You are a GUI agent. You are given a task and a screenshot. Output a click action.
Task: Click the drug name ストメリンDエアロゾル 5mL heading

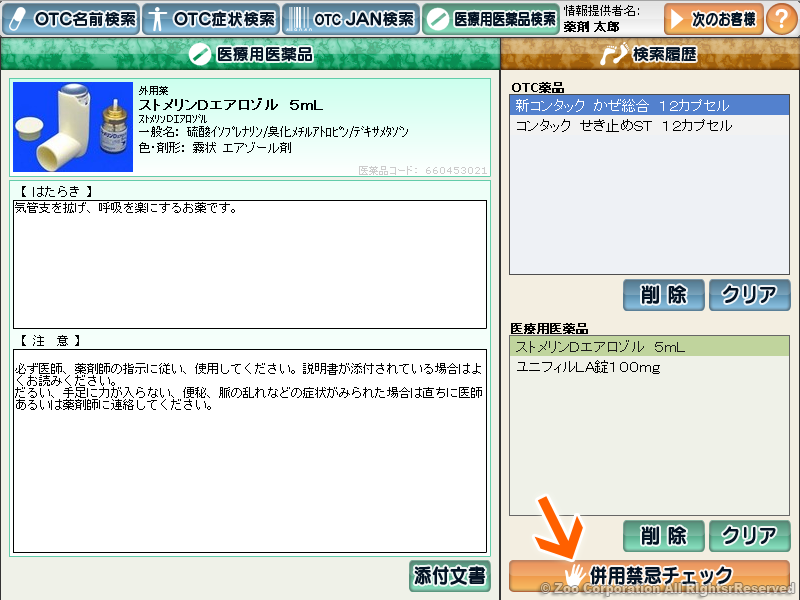(231, 105)
